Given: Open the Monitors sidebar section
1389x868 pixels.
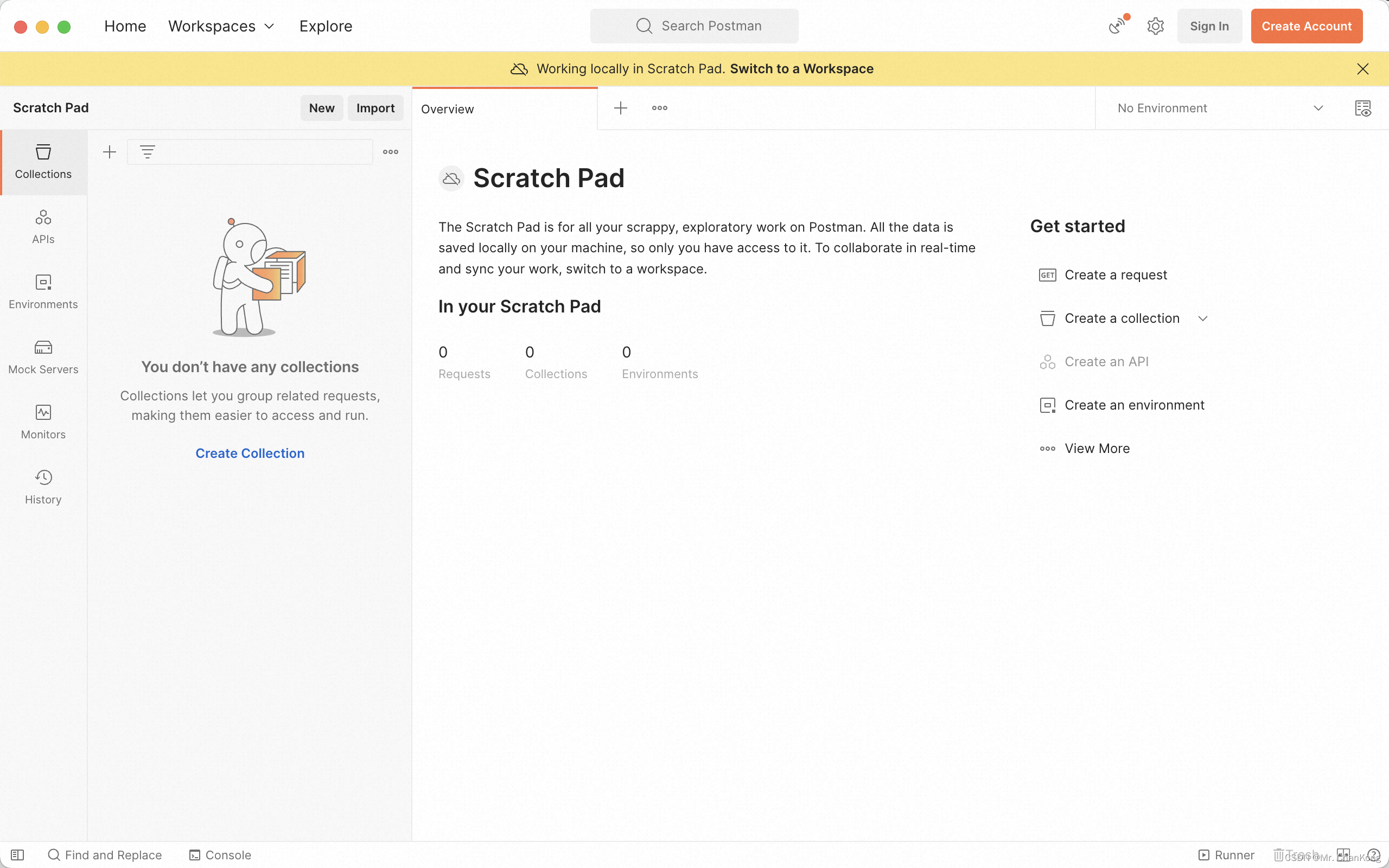Looking at the screenshot, I should tap(43, 422).
